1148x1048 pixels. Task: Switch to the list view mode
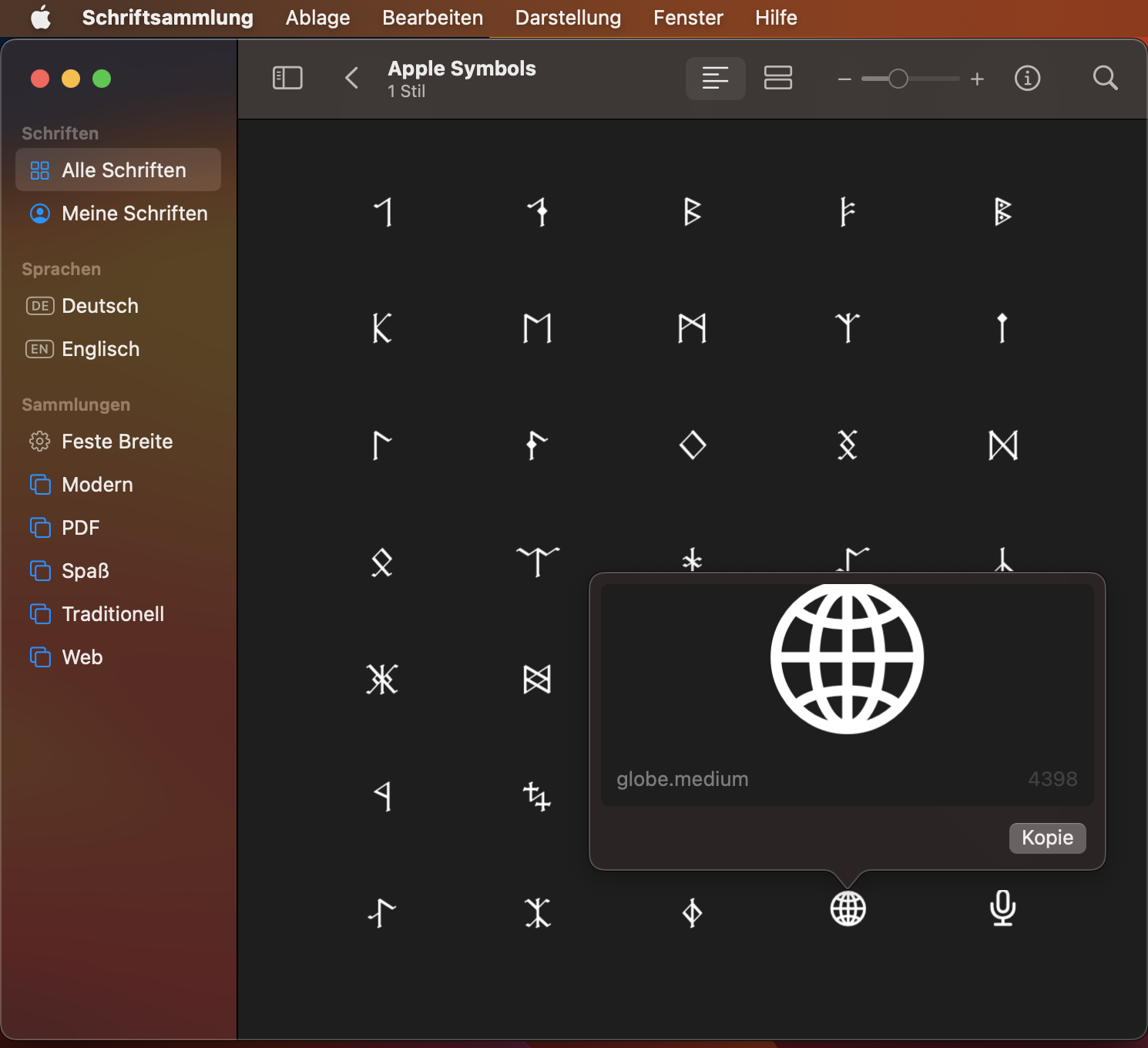pyautogui.click(x=715, y=78)
